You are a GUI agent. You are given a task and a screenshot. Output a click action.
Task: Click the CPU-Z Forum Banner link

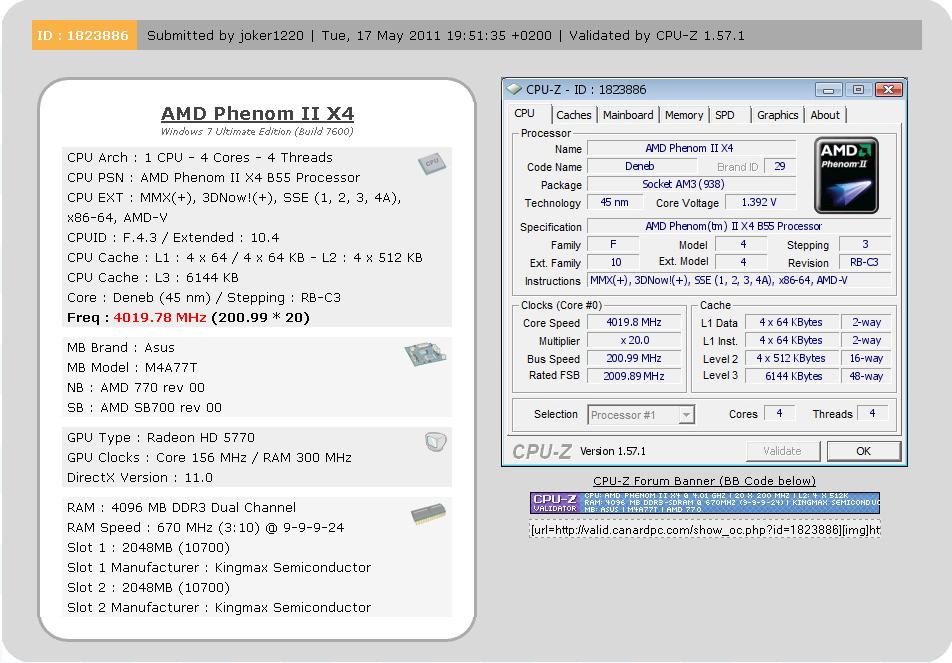tap(704, 481)
